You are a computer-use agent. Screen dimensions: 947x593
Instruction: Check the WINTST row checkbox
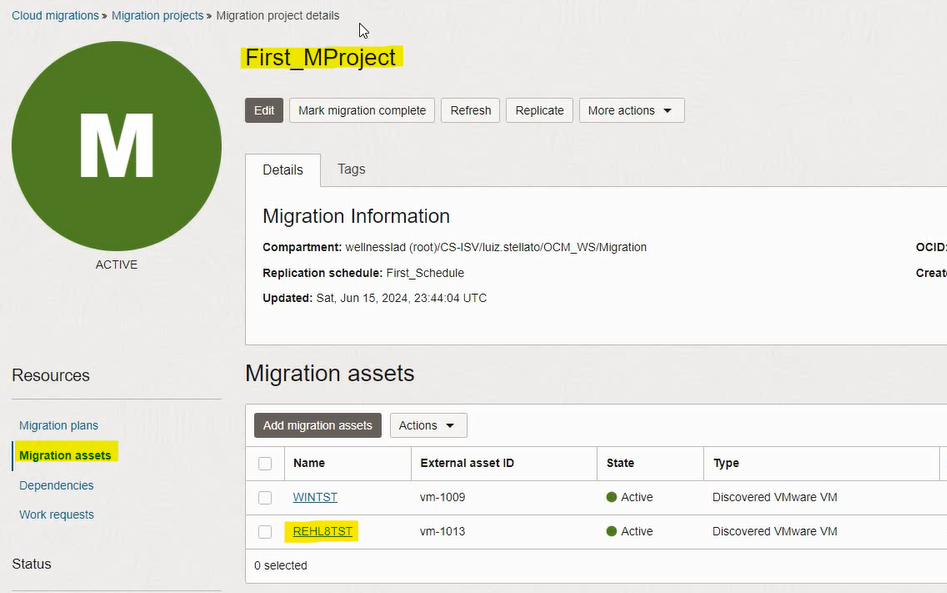[265, 497]
